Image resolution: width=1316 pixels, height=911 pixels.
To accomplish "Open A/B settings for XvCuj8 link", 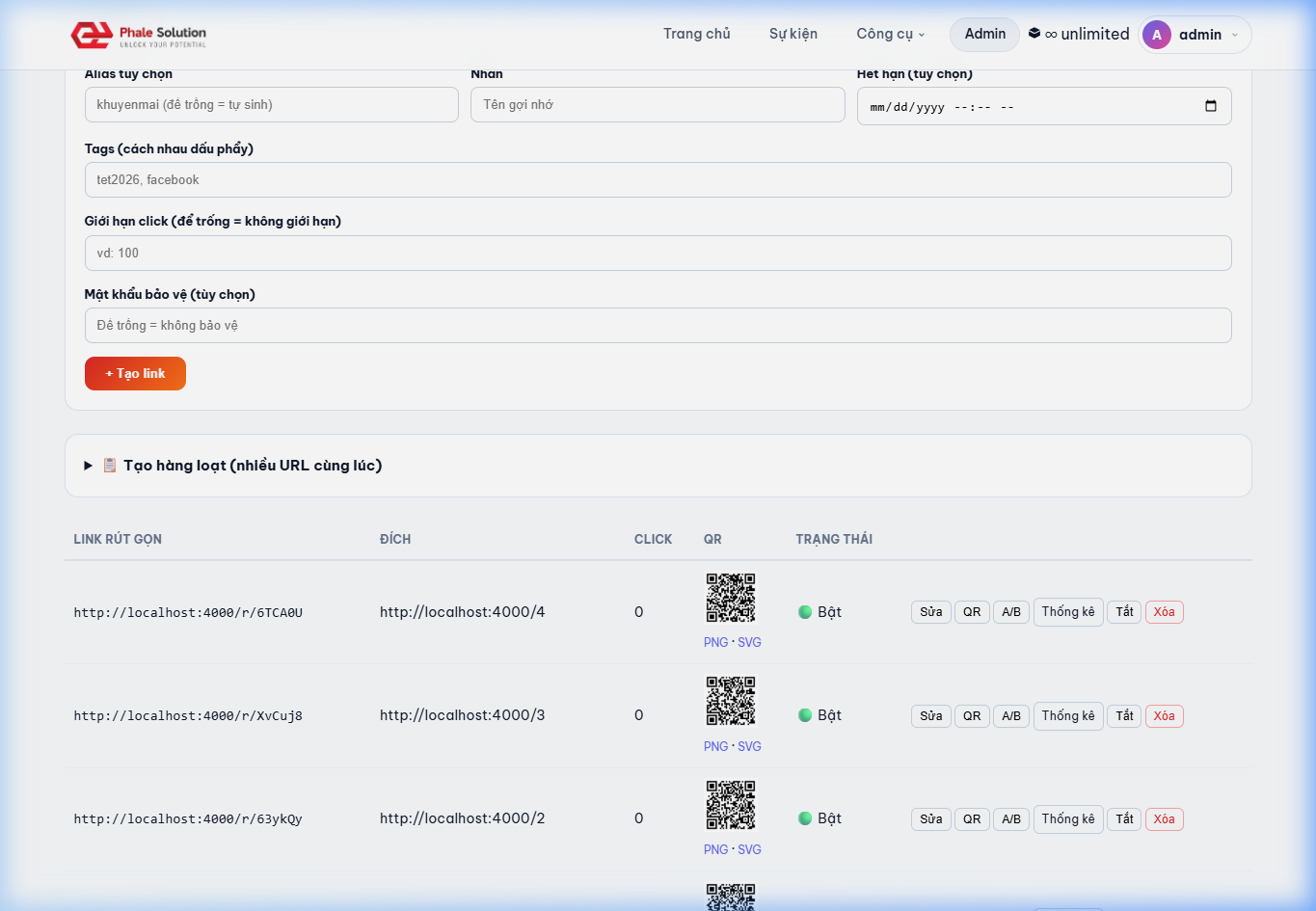I will tap(1011, 716).
